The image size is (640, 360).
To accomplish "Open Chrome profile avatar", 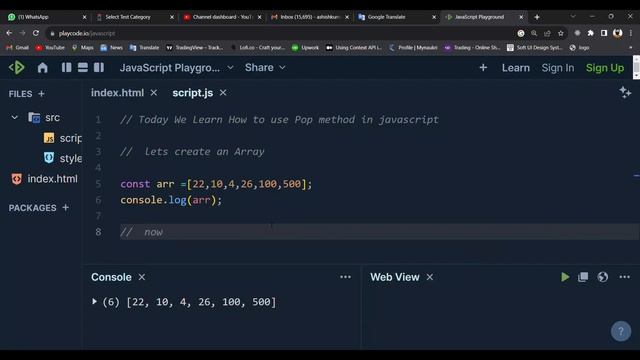I will (x=618, y=33).
